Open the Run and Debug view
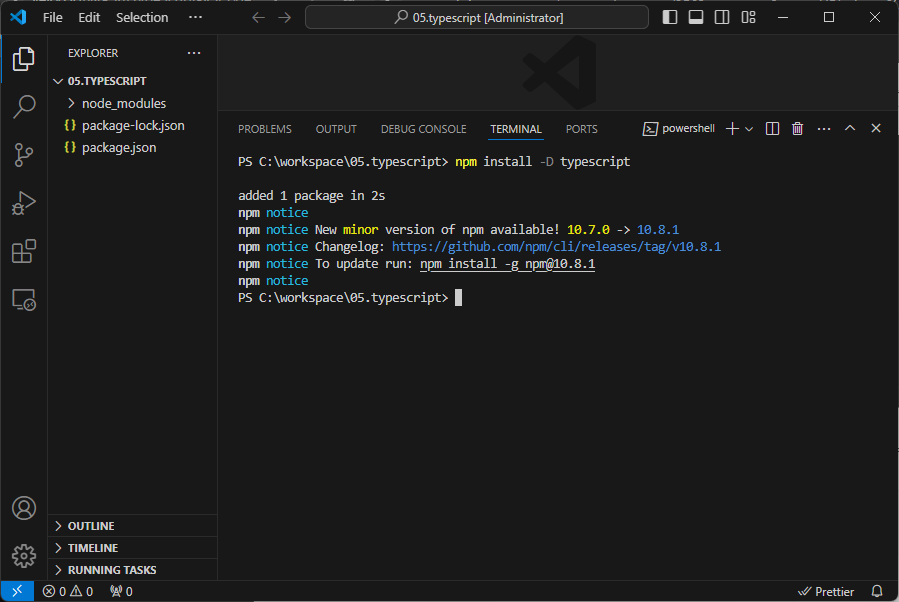This screenshot has width=899, height=602. (x=24, y=203)
